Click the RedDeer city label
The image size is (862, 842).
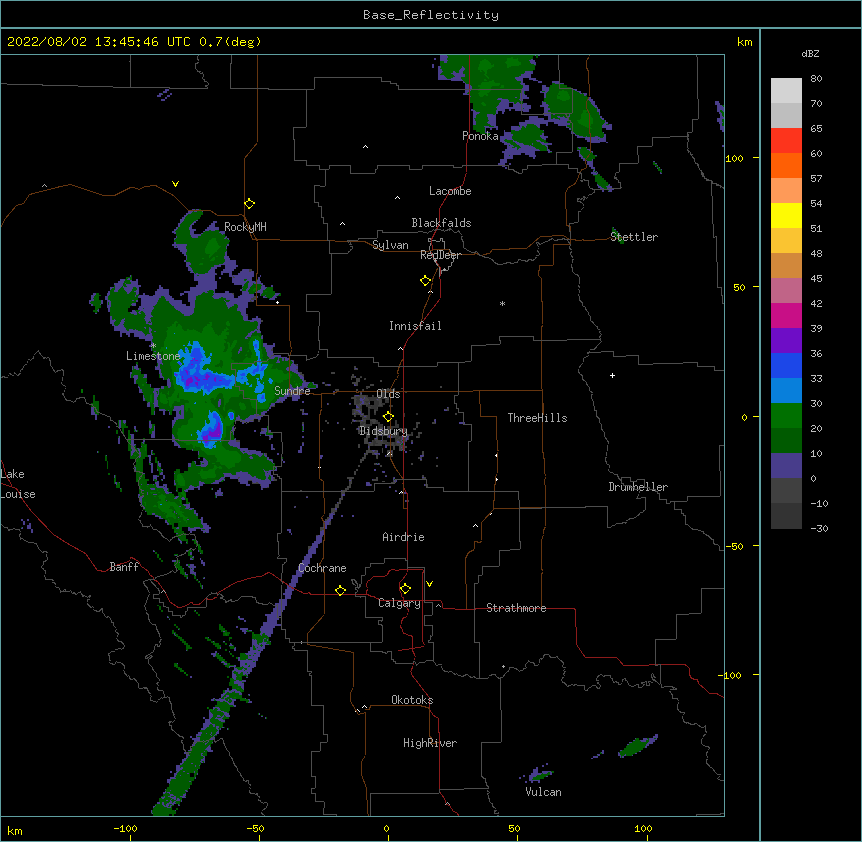(440, 255)
